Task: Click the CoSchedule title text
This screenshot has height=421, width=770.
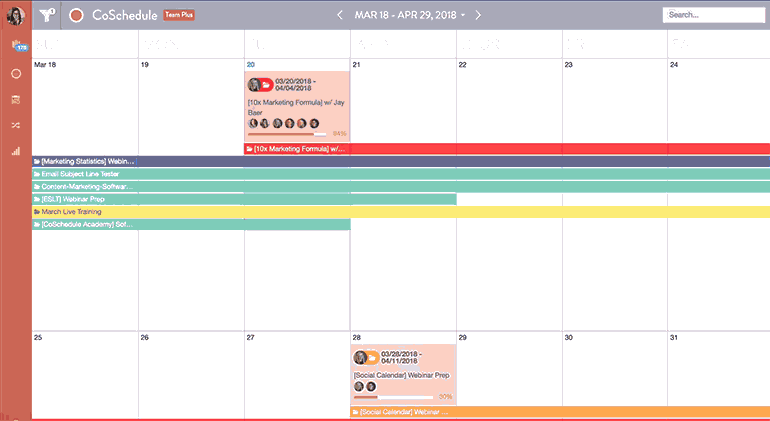Action: coord(125,15)
